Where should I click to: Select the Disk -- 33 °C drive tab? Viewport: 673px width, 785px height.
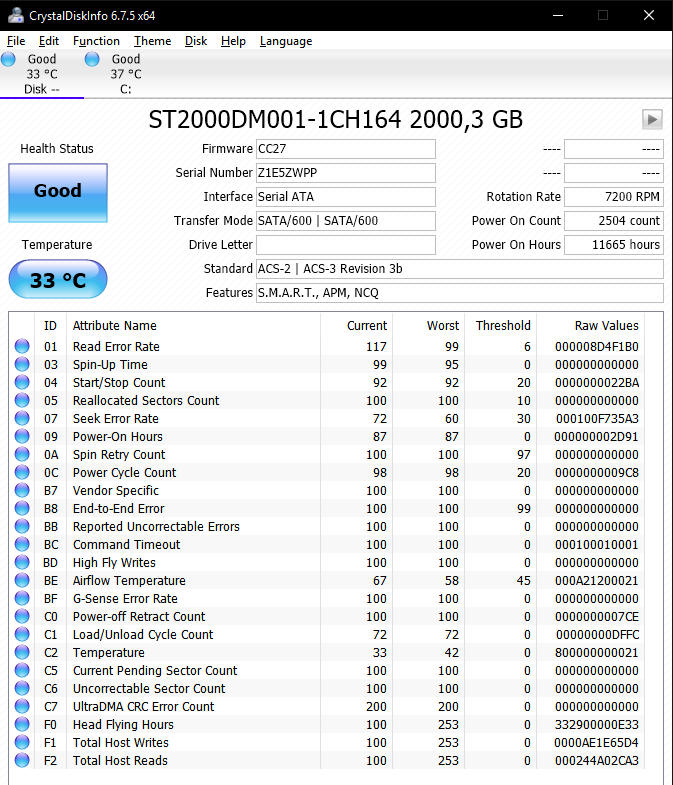pos(42,74)
